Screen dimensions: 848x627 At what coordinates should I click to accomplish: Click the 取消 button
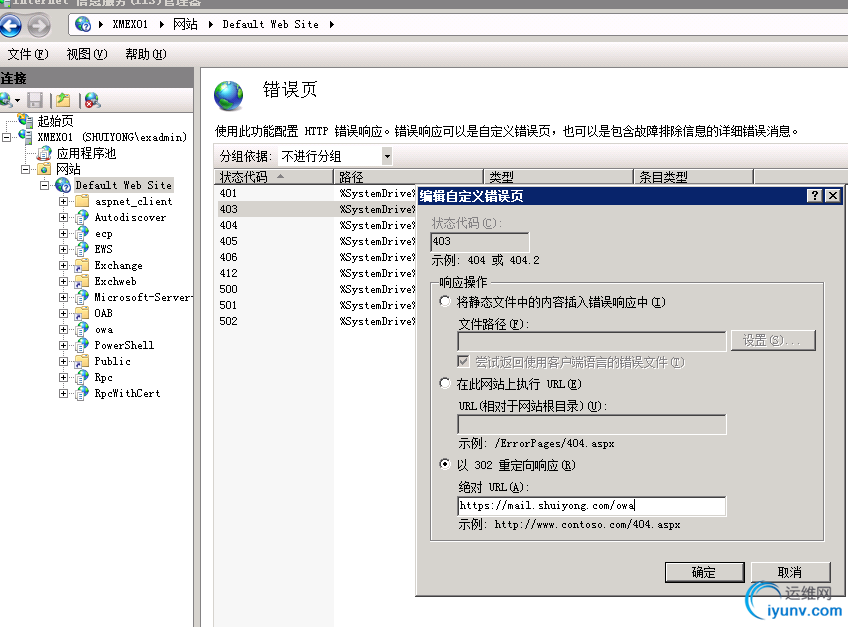coord(791,572)
